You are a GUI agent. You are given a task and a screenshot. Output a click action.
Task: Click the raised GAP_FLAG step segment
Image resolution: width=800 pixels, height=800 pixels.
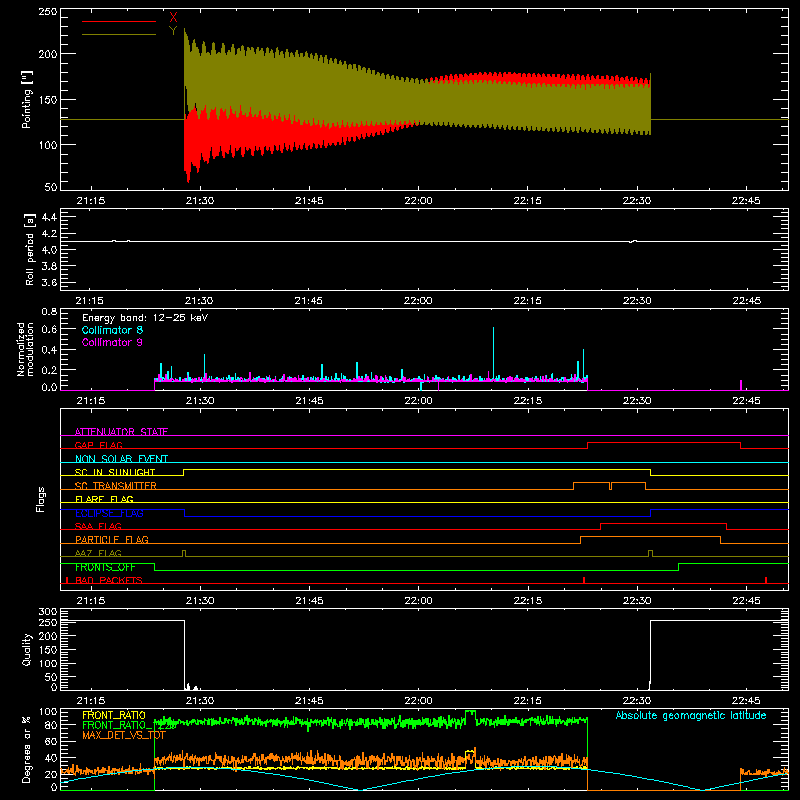[664, 443]
